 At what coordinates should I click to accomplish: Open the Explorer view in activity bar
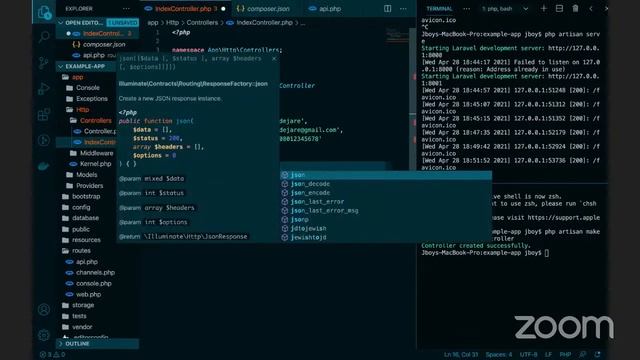44,12
